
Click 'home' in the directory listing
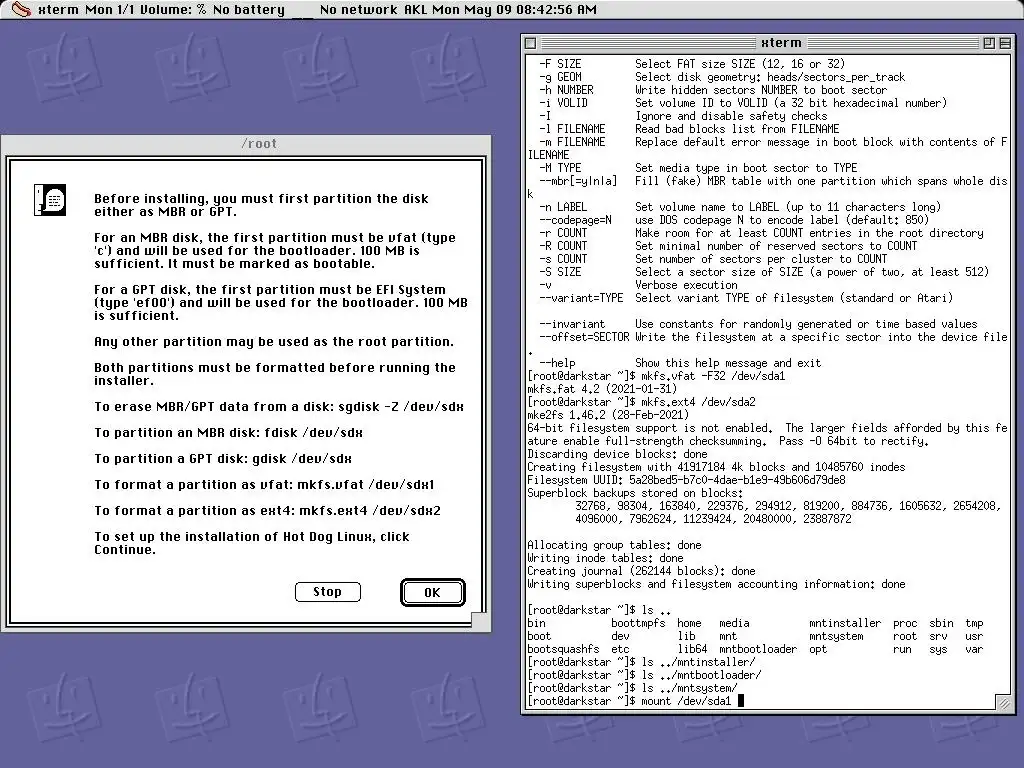689,623
